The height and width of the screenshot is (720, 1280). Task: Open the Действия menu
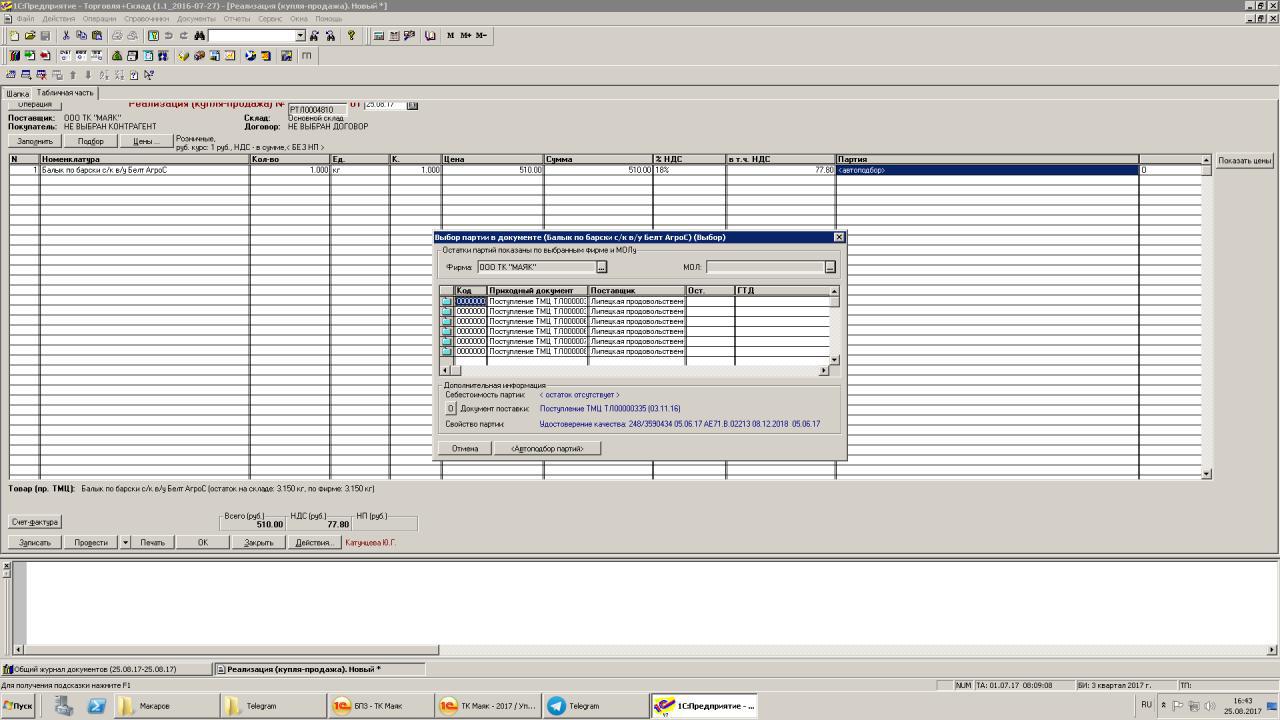[58, 19]
